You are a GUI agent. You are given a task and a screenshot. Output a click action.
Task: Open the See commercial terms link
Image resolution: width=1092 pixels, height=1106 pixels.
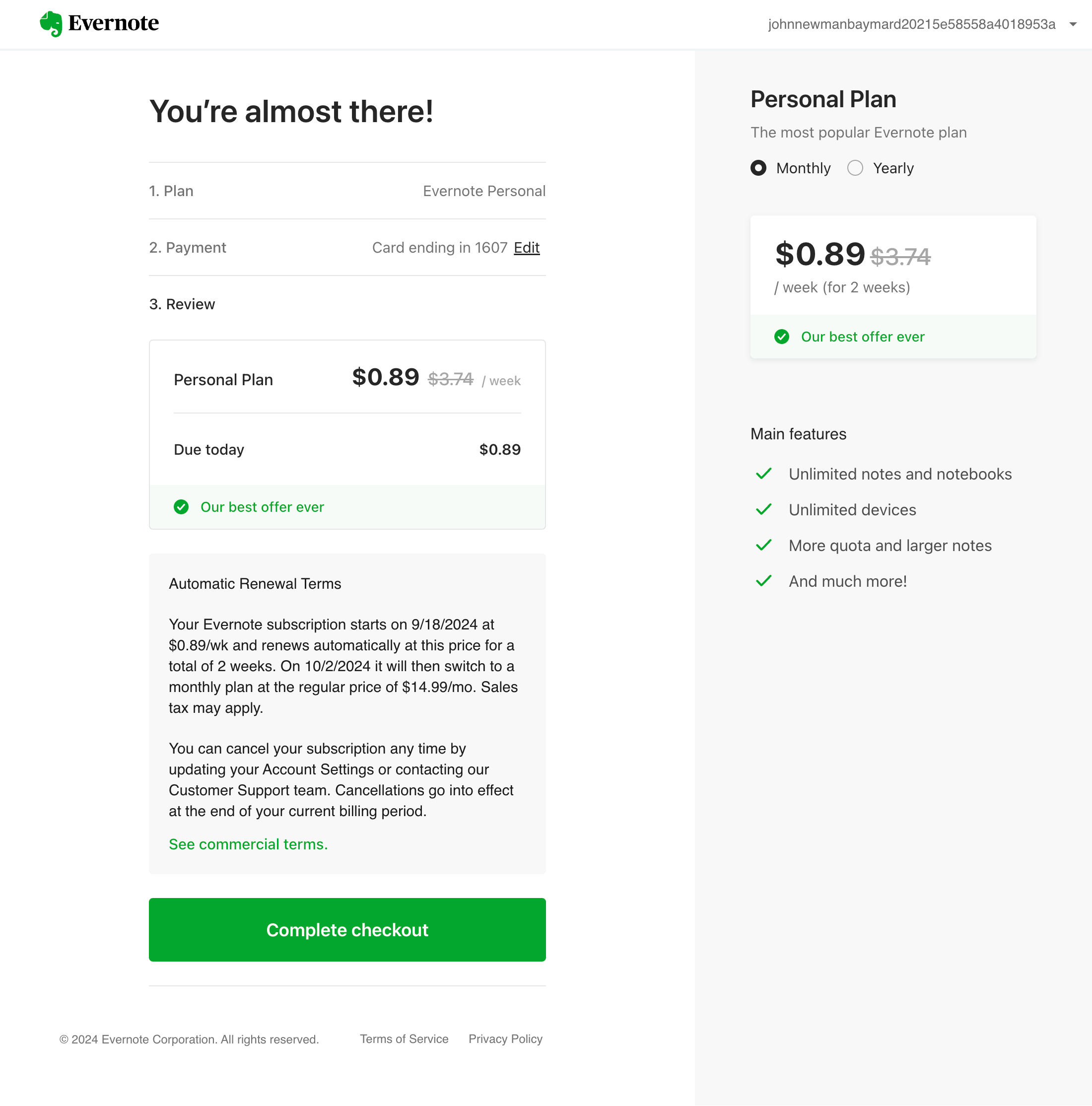coord(248,844)
